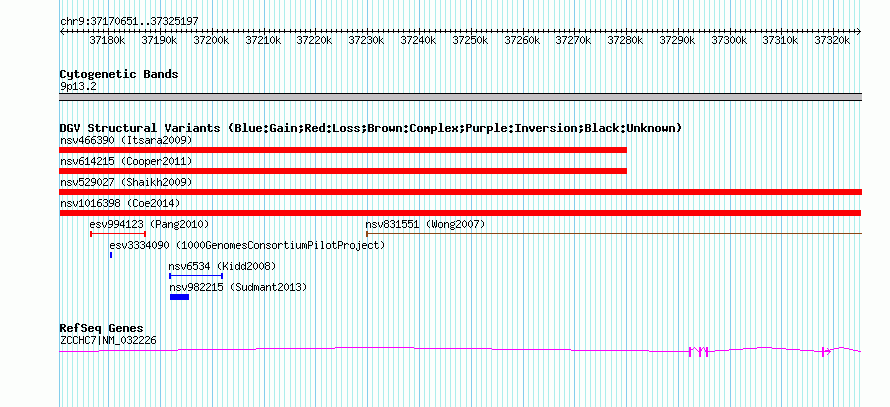Select the thin red esv994123 variant glyph

tap(118, 233)
